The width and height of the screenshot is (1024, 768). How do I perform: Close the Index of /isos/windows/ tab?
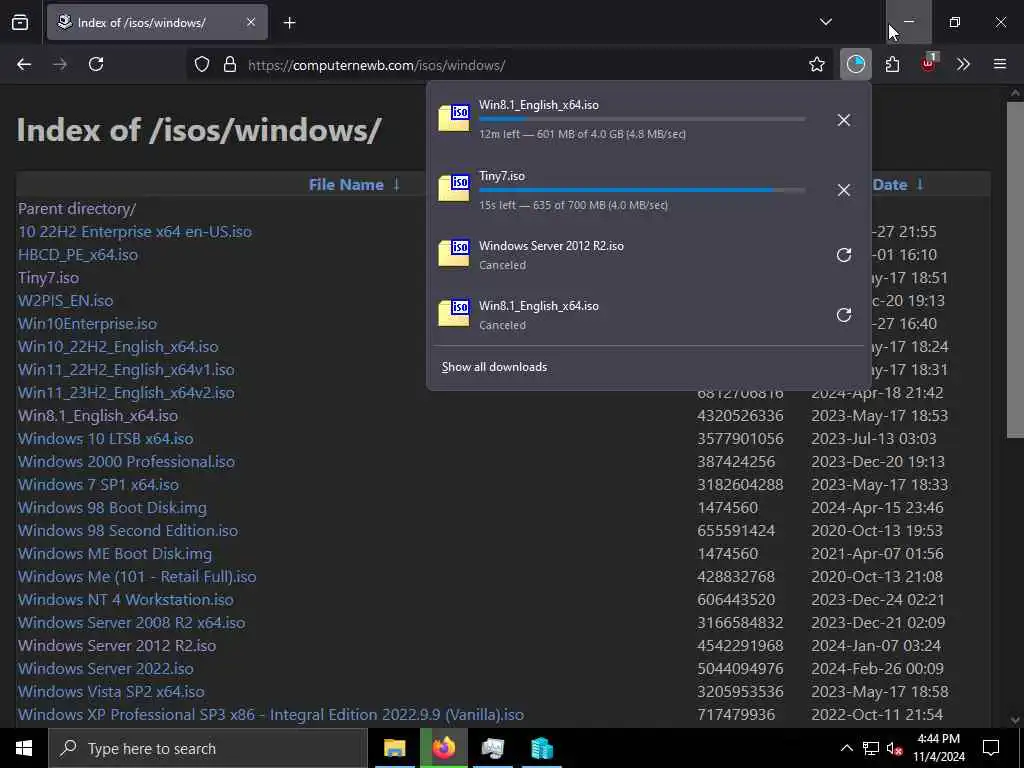click(x=251, y=22)
